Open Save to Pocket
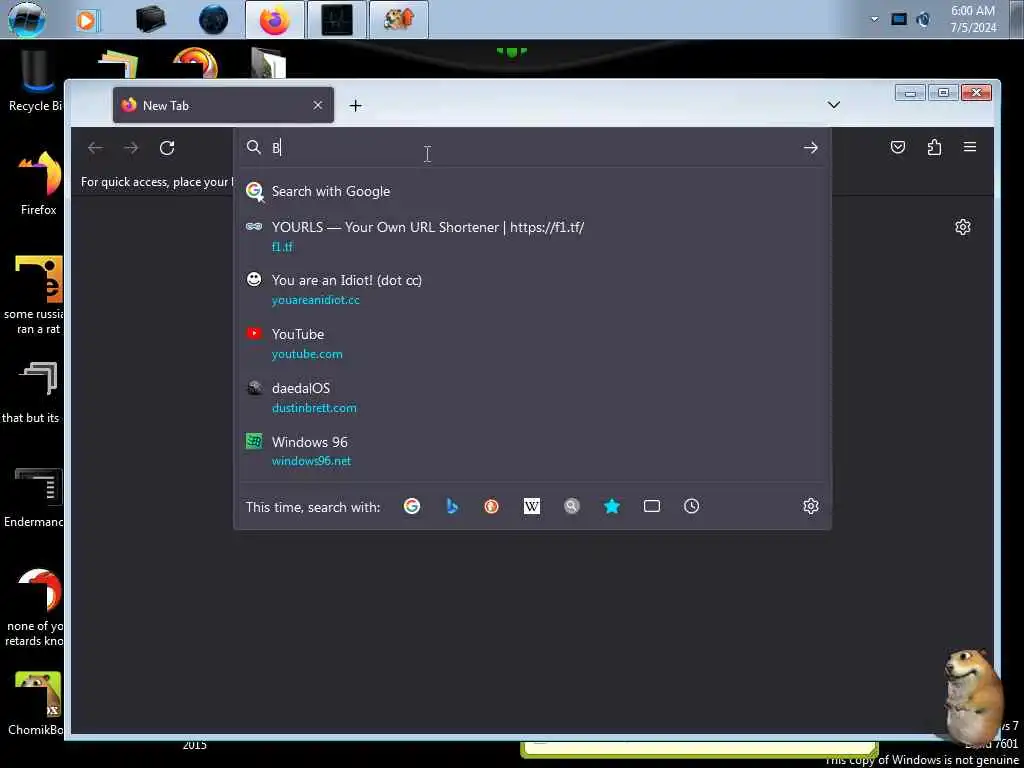The image size is (1024, 768). [x=898, y=148]
